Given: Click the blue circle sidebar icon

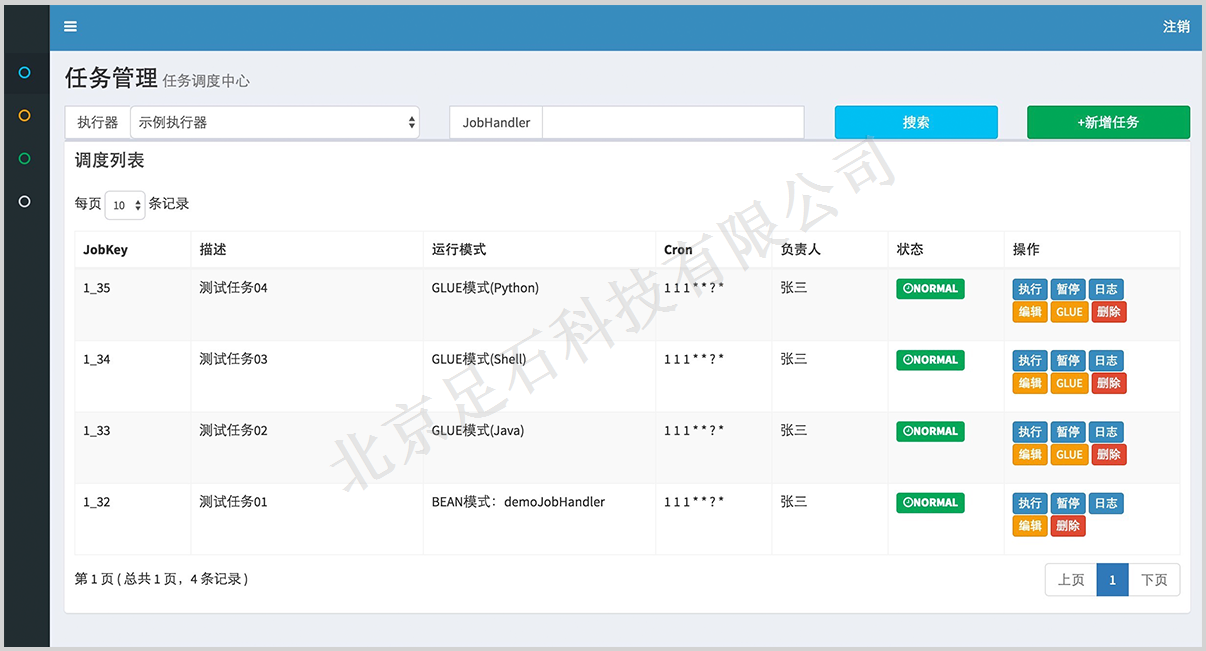Looking at the screenshot, I should pyautogui.click(x=25, y=73).
